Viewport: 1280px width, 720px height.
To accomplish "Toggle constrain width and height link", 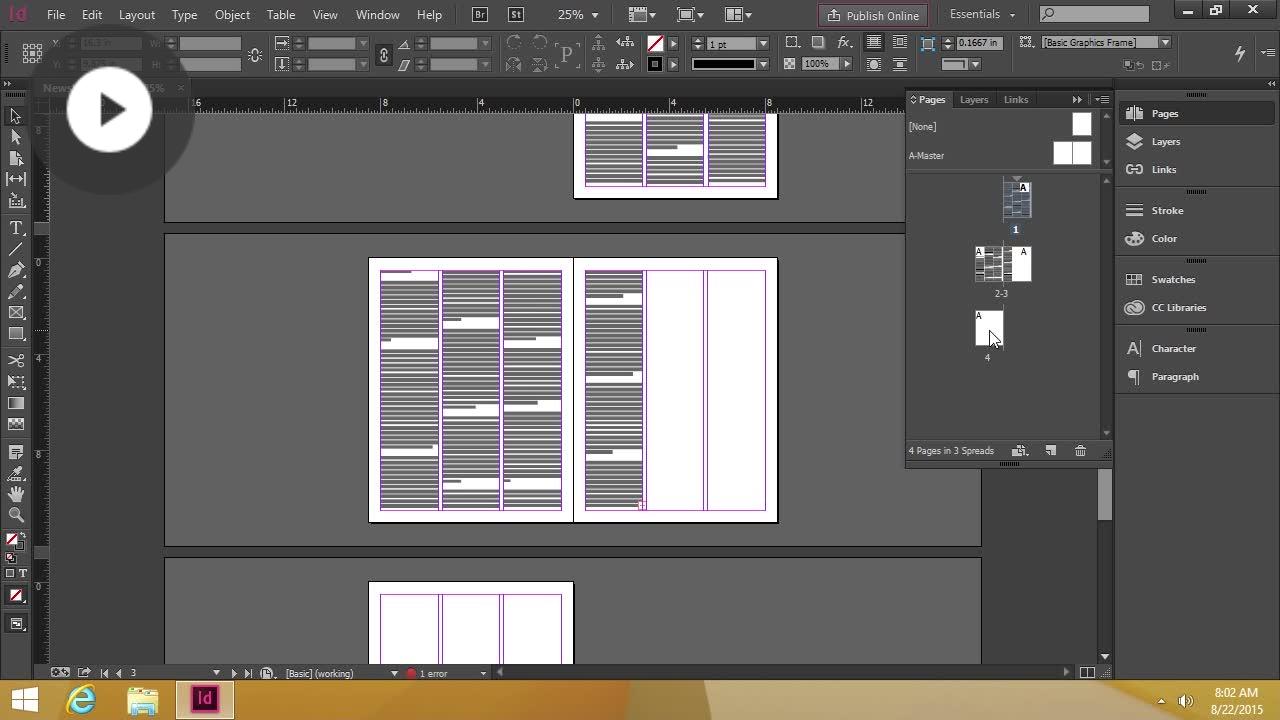I will click(x=255, y=54).
